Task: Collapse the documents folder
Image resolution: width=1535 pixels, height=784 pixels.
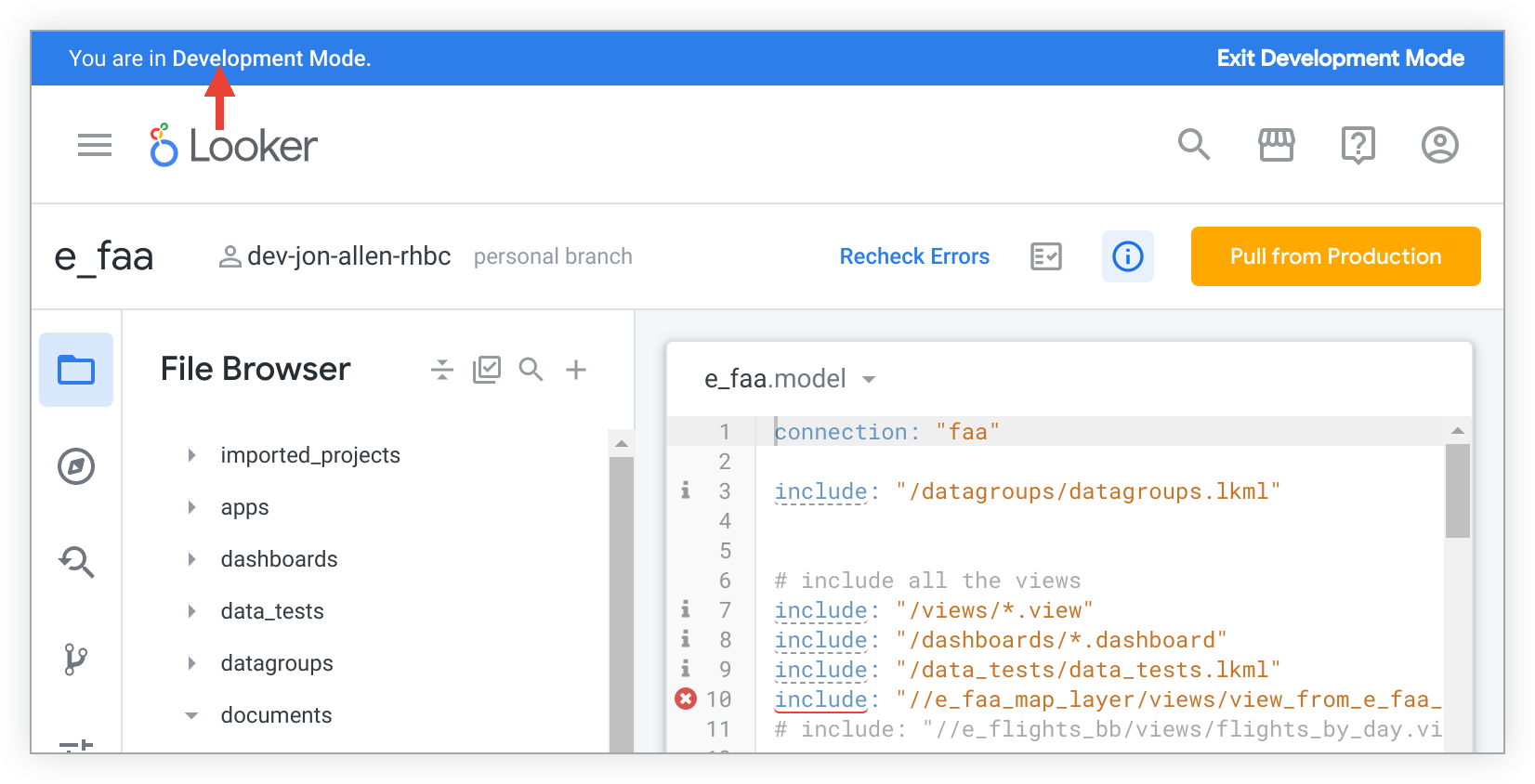Action: [x=191, y=715]
